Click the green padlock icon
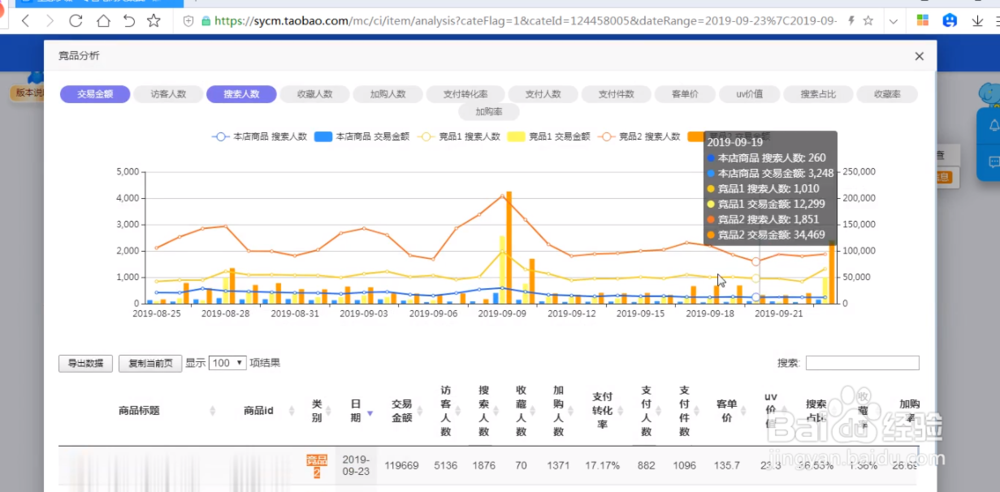The width and height of the screenshot is (1000, 492). (x=205, y=21)
